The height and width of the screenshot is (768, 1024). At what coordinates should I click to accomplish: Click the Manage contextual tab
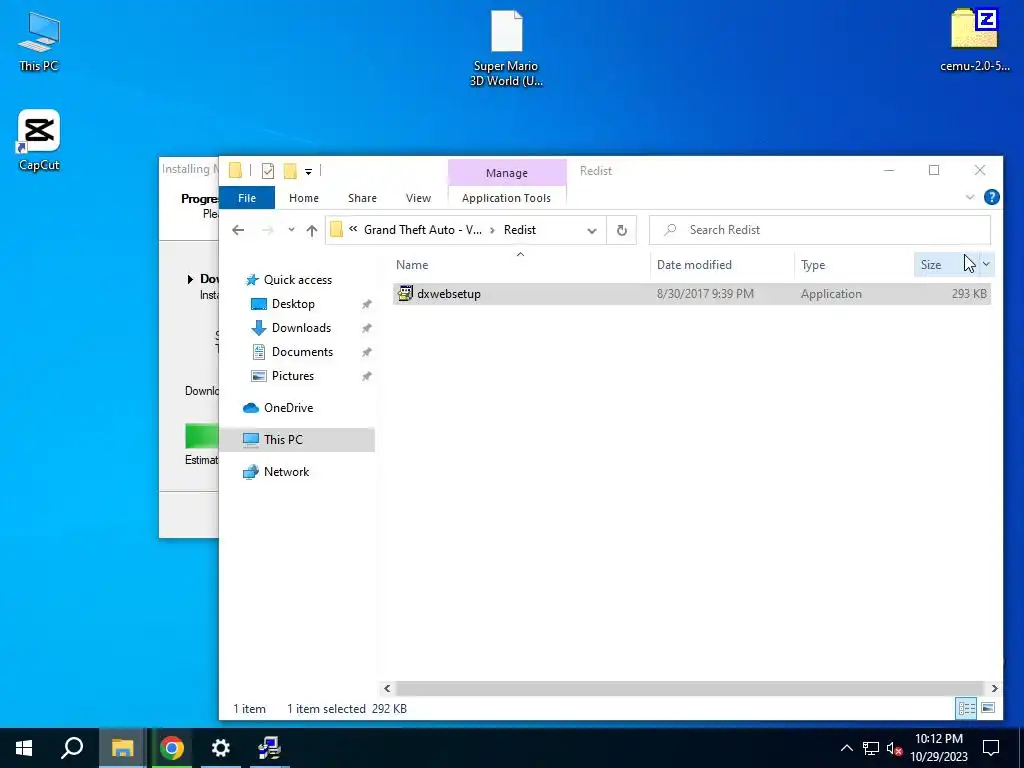pyautogui.click(x=507, y=173)
